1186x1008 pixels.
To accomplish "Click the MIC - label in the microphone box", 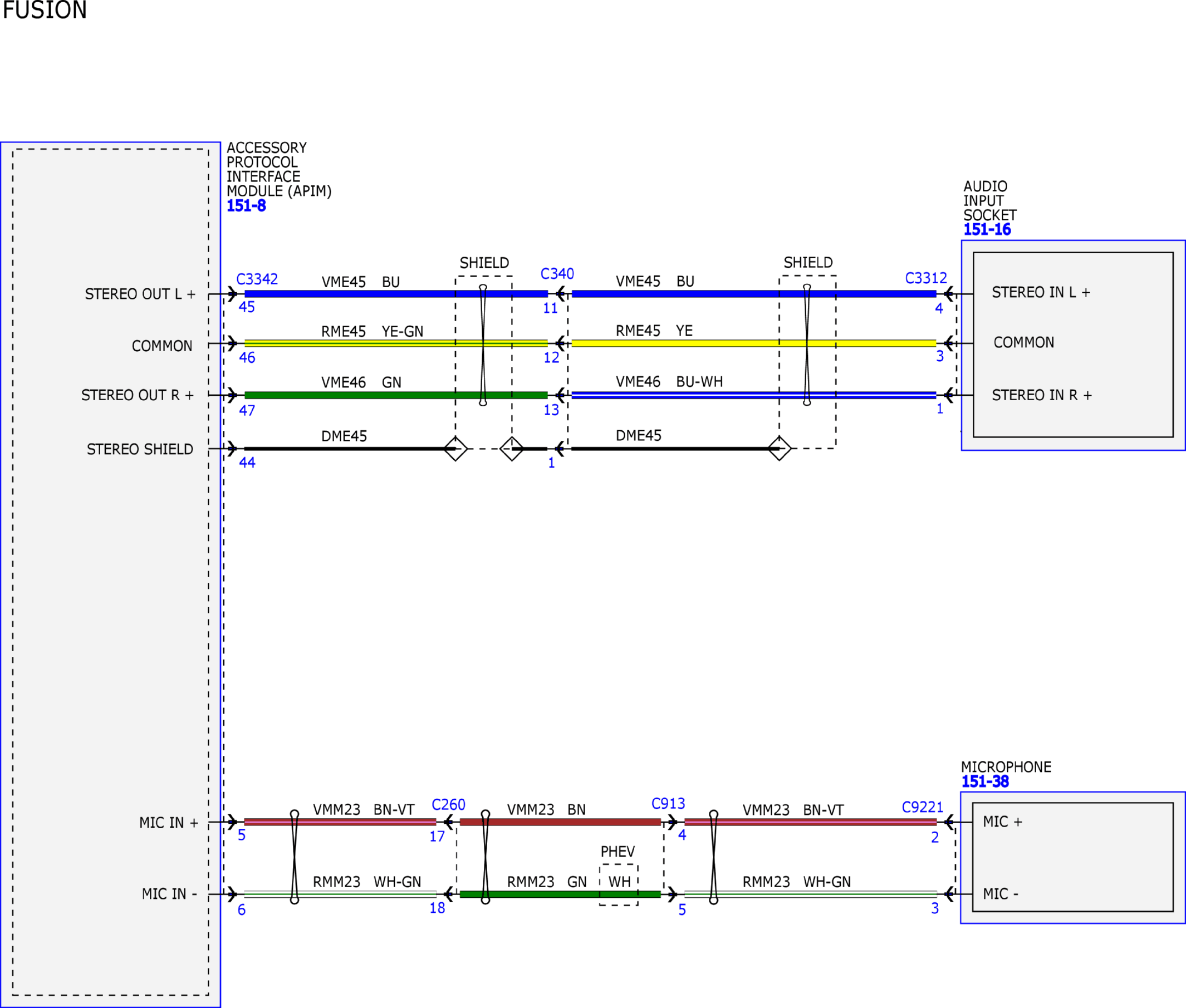I will (x=1001, y=894).
